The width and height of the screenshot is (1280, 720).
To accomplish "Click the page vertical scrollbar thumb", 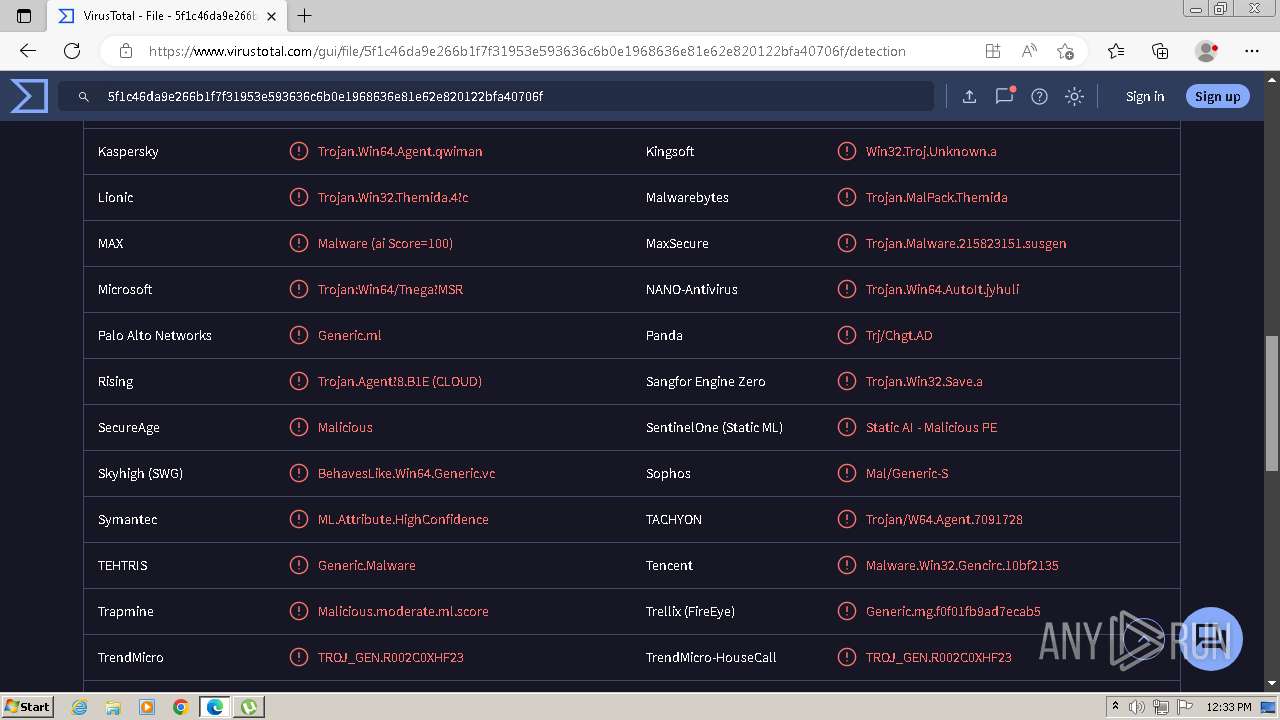I will point(1272,403).
